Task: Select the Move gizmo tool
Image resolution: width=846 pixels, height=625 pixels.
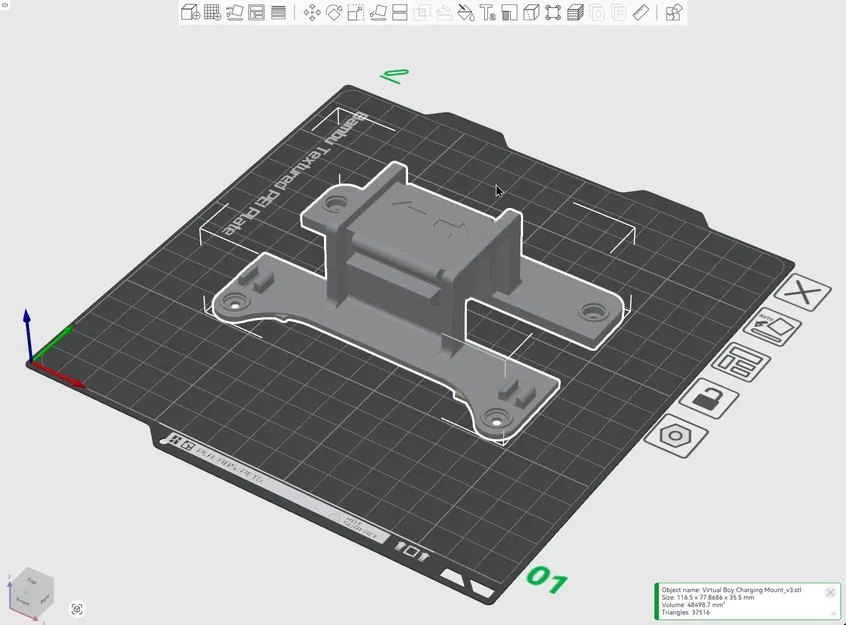Action: coord(312,12)
